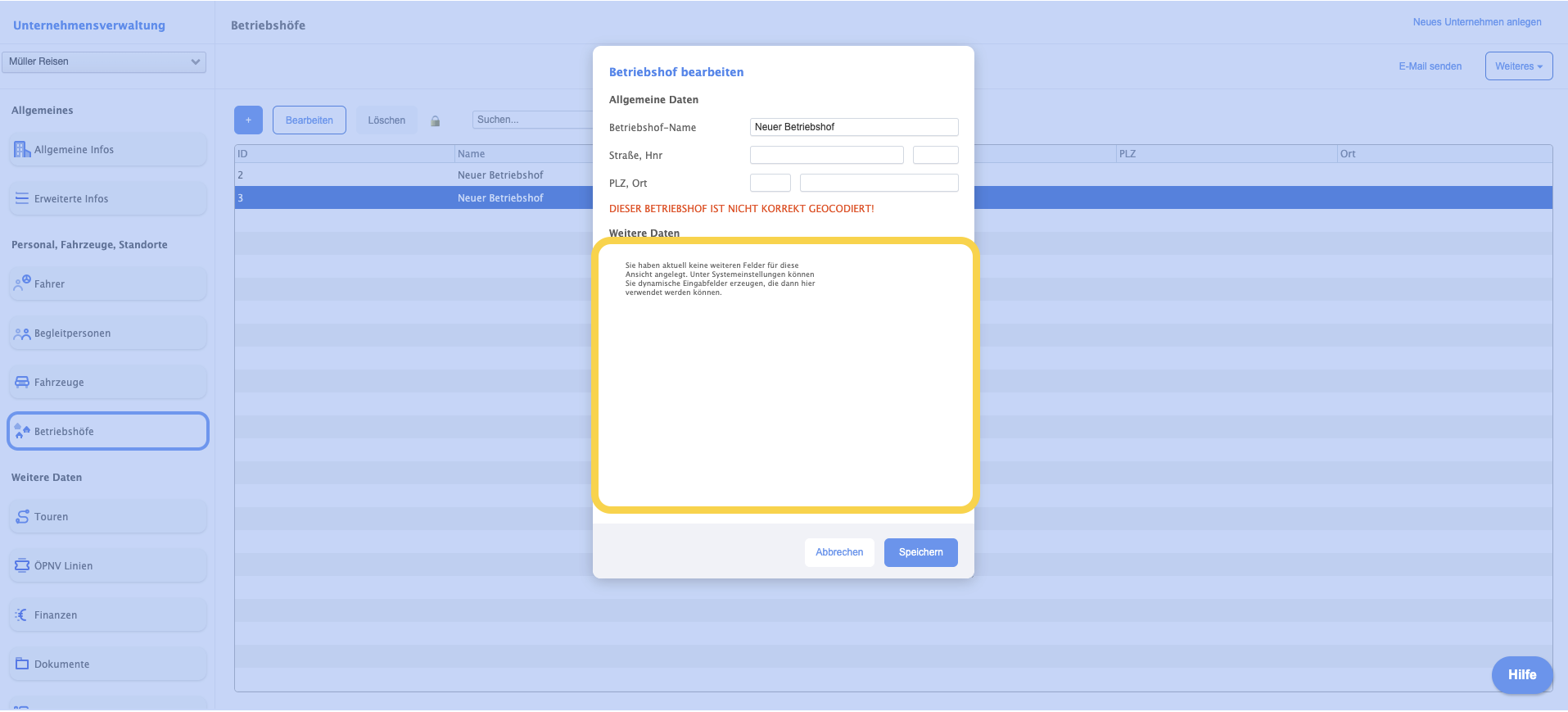1568x712 pixels.
Task: Click the ÖPNV Linien icon
Action: point(22,566)
